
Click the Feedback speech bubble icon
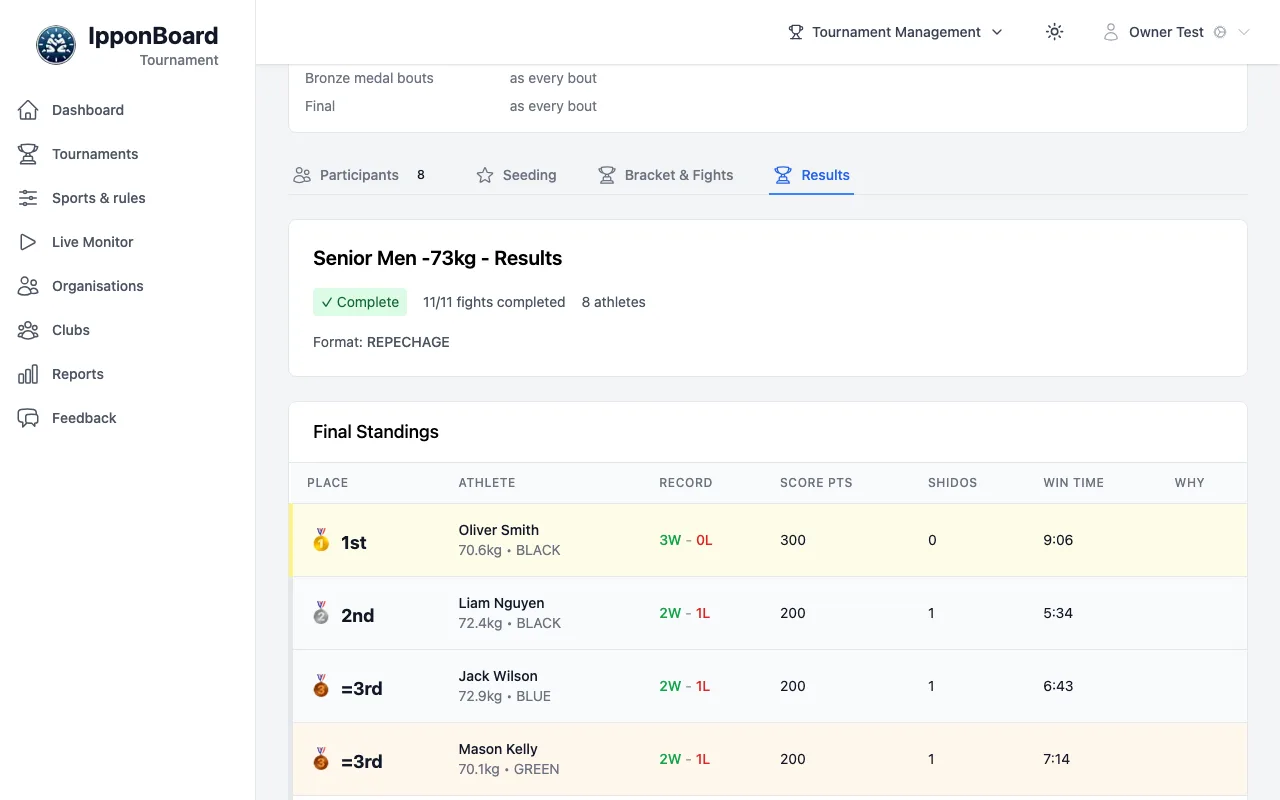pos(28,418)
